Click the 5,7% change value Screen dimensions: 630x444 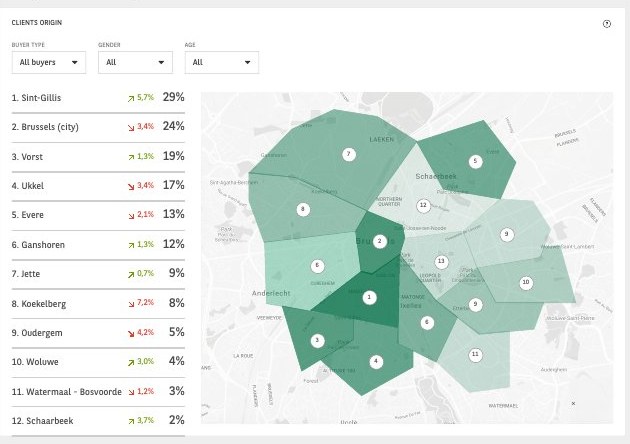(x=145, y=97)
